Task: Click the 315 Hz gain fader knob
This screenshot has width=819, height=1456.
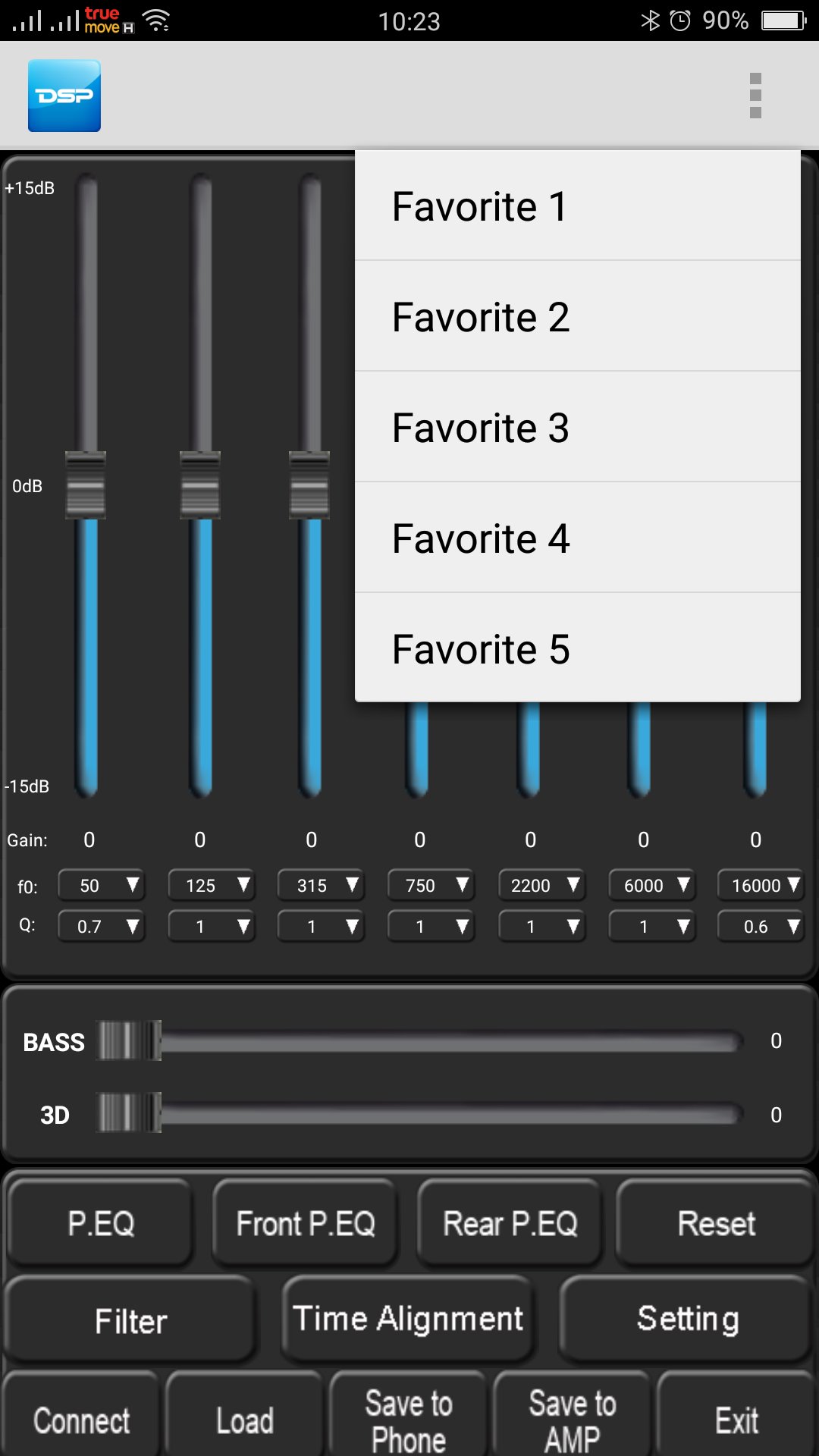Action: click(x=311, y=485)
